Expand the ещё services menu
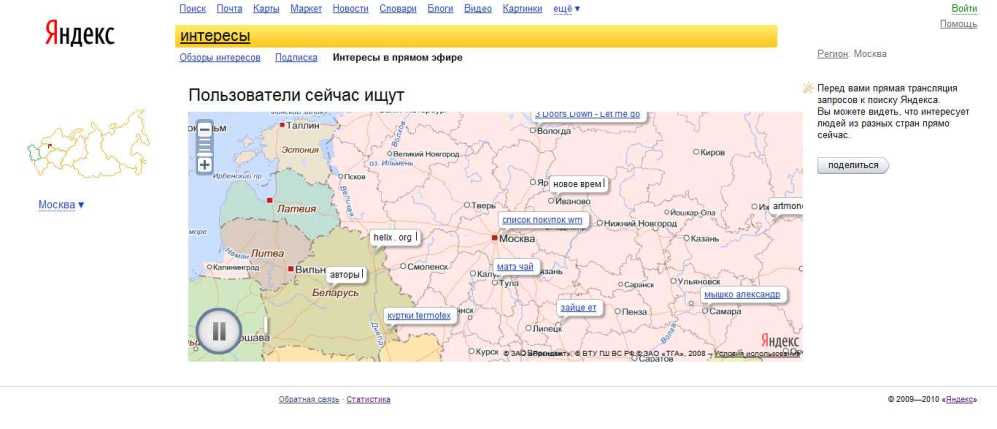Viewport: 997px width, 429px height. pyautogui.click(x=567, y=8)
